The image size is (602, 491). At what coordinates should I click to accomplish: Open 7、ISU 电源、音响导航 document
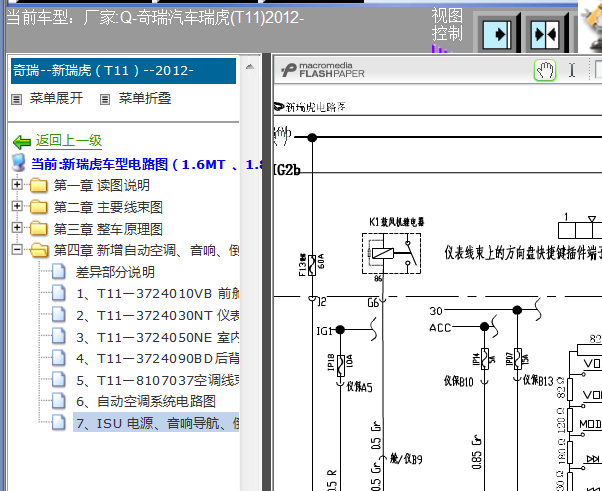(156, 422)
